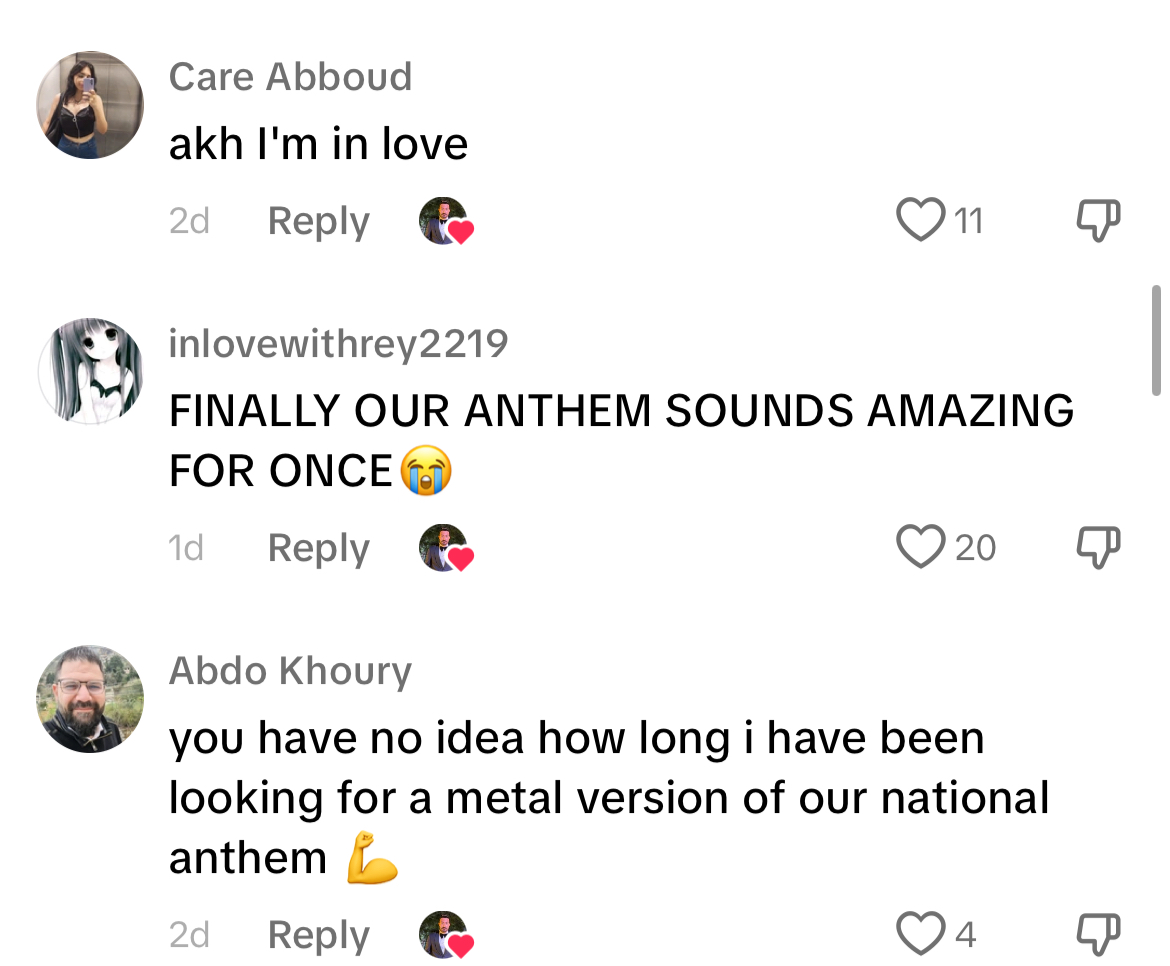
Task: Open inlovewithrey2219's profile via username
Action: tap(339, 342)
